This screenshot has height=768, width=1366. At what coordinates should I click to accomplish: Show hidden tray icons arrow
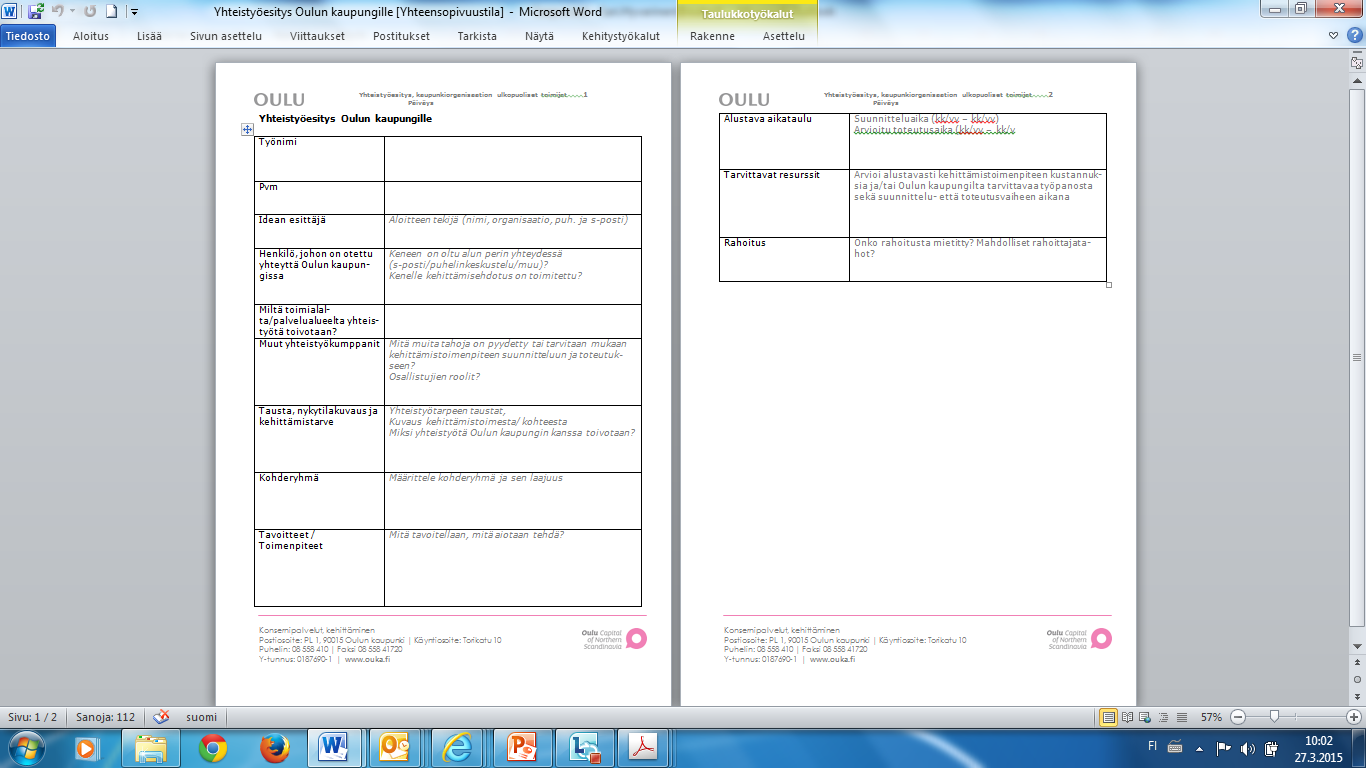click(1199, 747)
